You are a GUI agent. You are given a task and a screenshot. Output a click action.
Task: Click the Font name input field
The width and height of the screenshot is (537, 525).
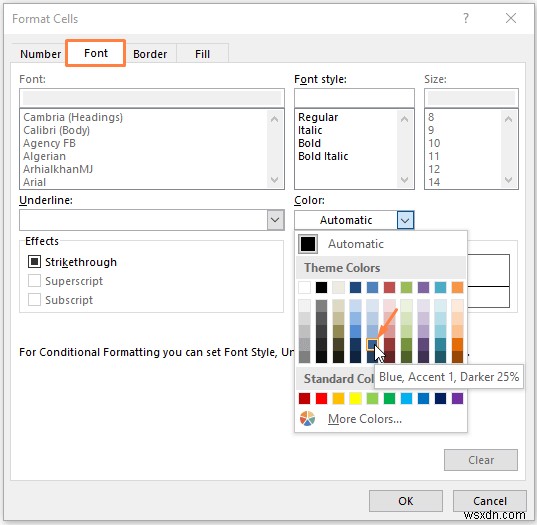click(152, 98)
